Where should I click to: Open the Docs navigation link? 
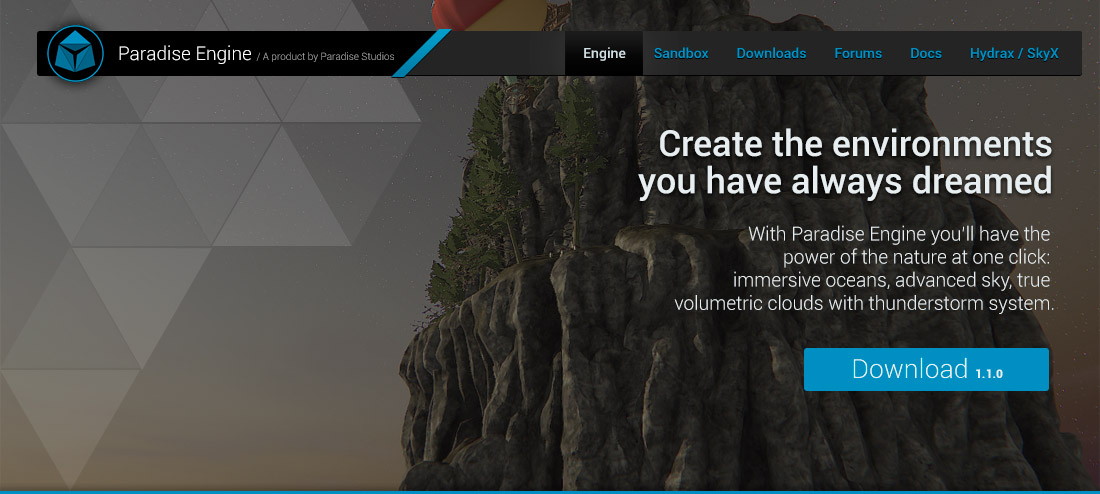click(x=926, y=53)
